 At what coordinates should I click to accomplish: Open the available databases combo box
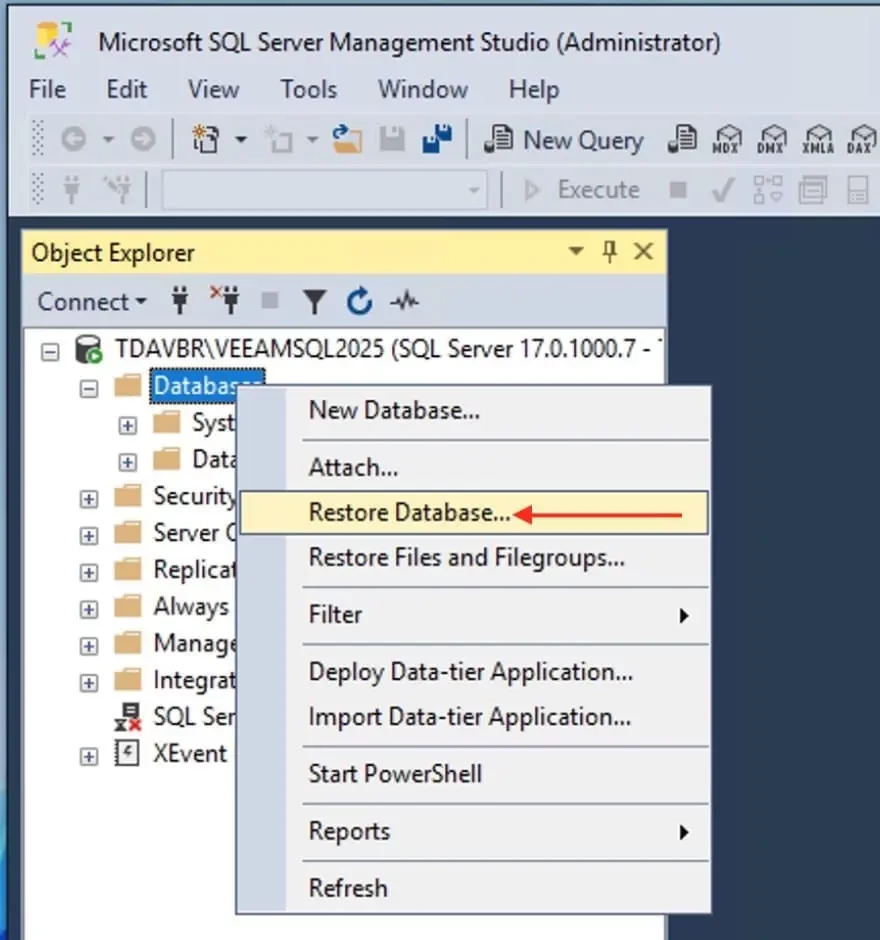point(324,190)
